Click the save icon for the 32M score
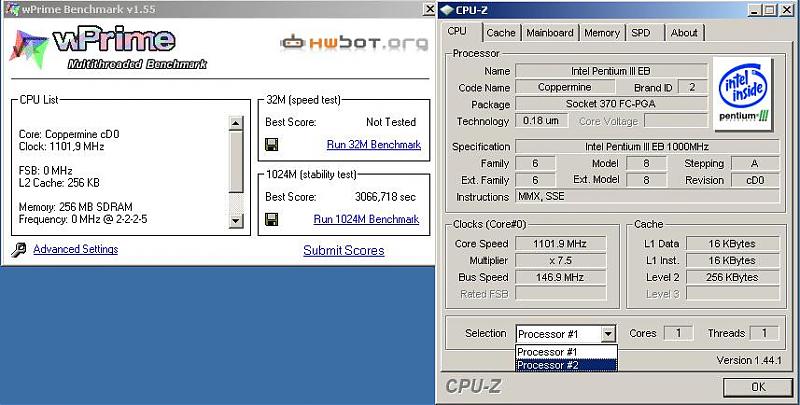 click(272, 144)
